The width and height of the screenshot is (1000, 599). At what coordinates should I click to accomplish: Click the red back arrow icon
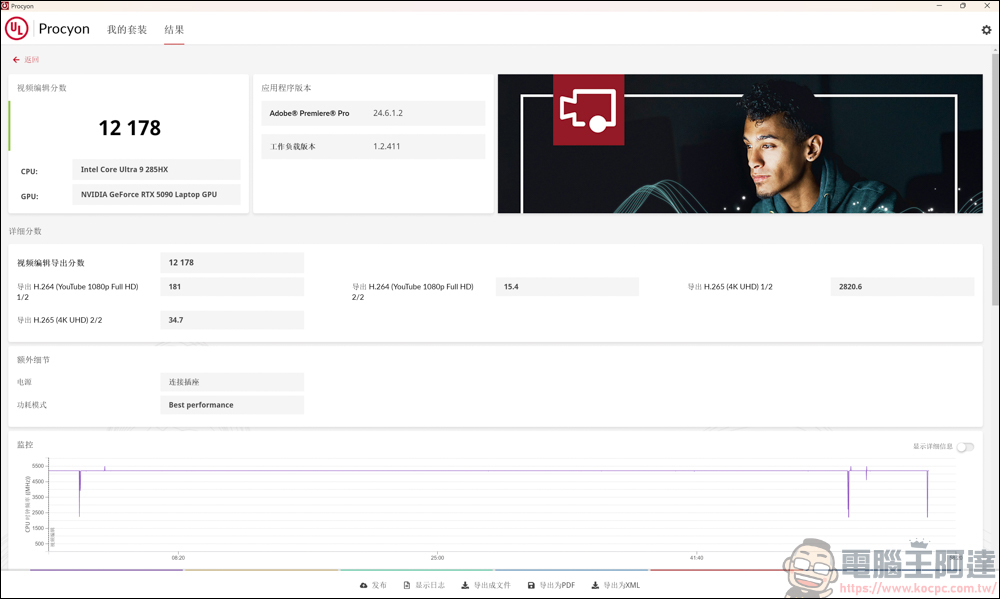(16, 59)
